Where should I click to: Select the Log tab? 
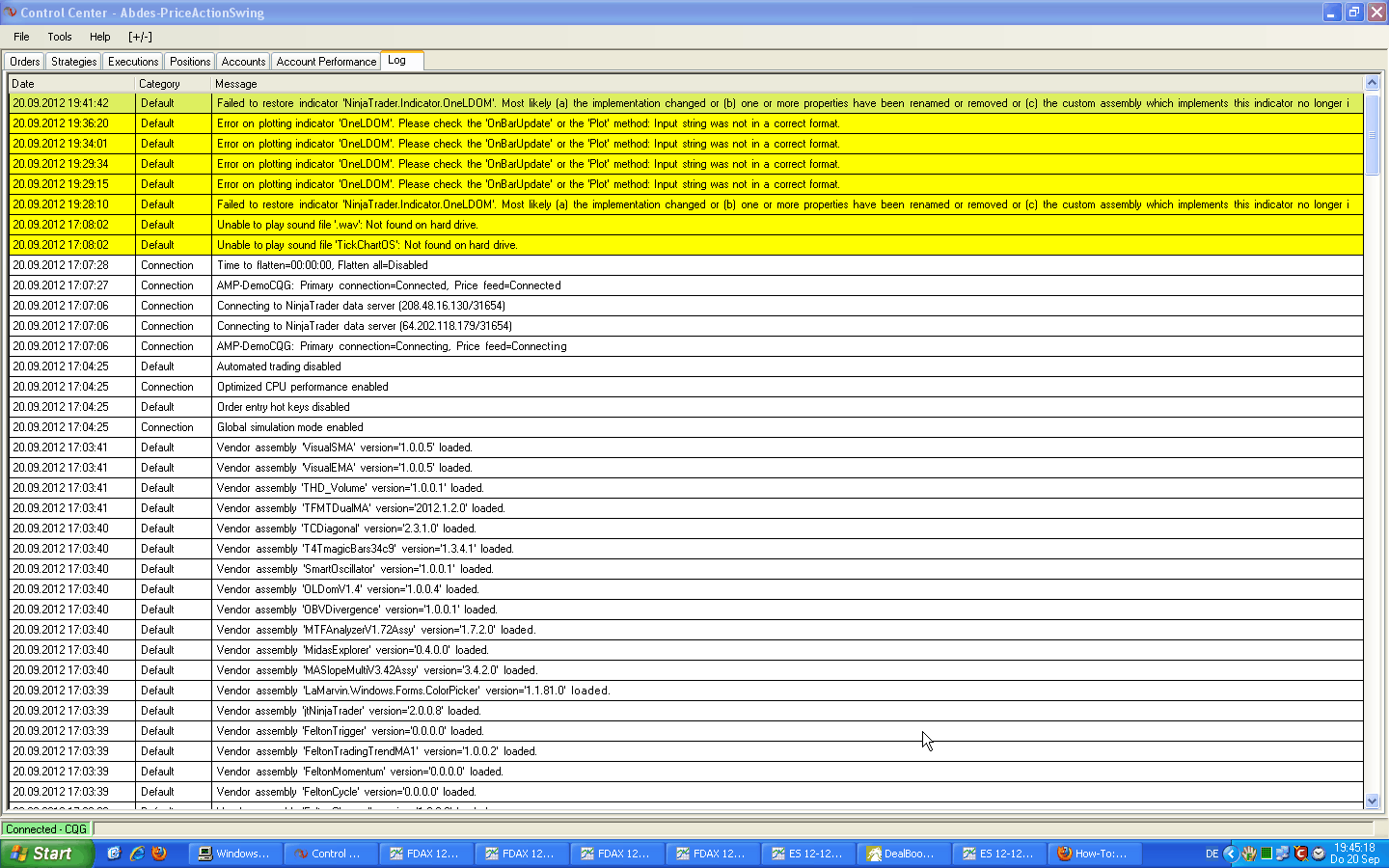click(x=401, y=60)
